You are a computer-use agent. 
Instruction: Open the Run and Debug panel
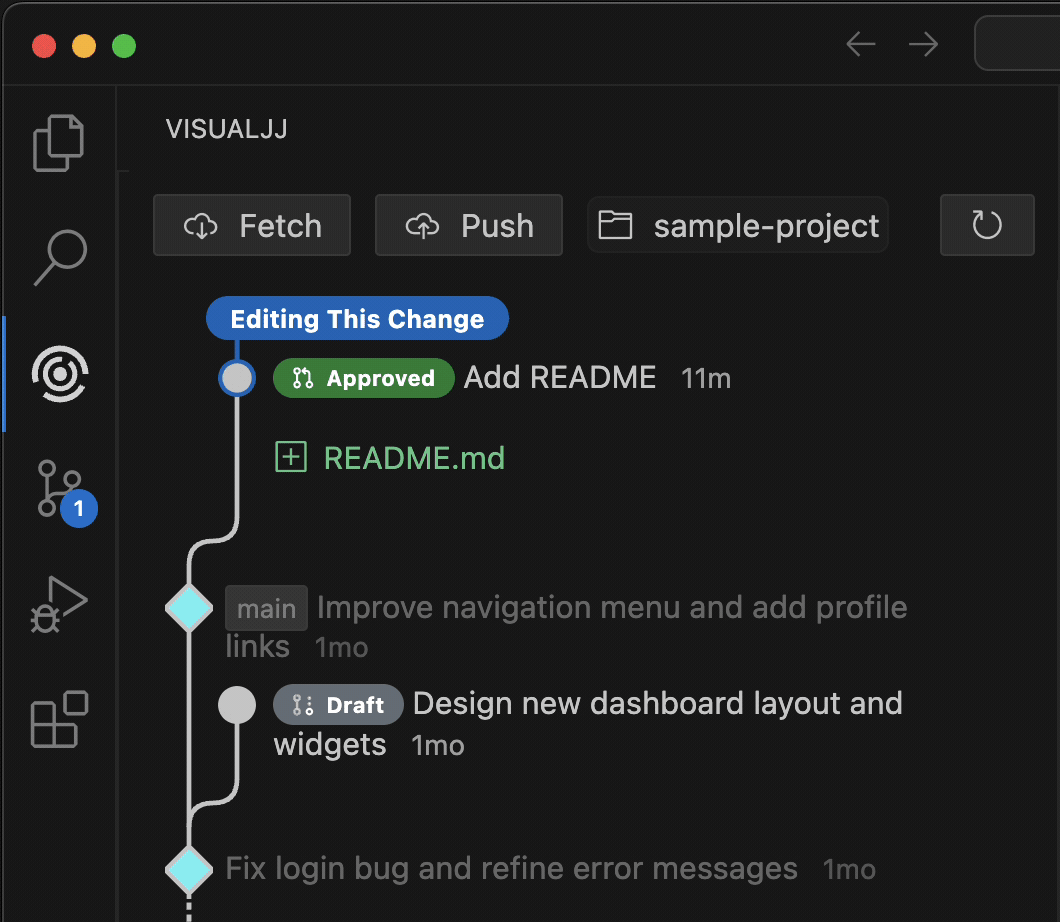click(59, 605)
